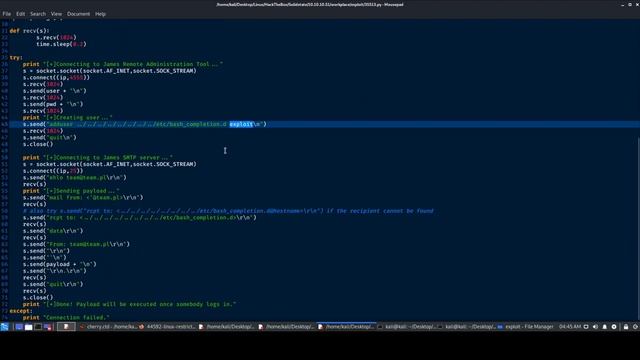
Task: Click the lock screen tray icon
Action: (x=626, y=327)
